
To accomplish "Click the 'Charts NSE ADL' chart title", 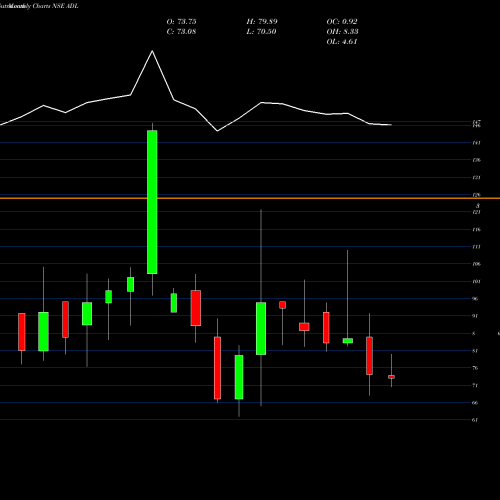I will point(56,6).
